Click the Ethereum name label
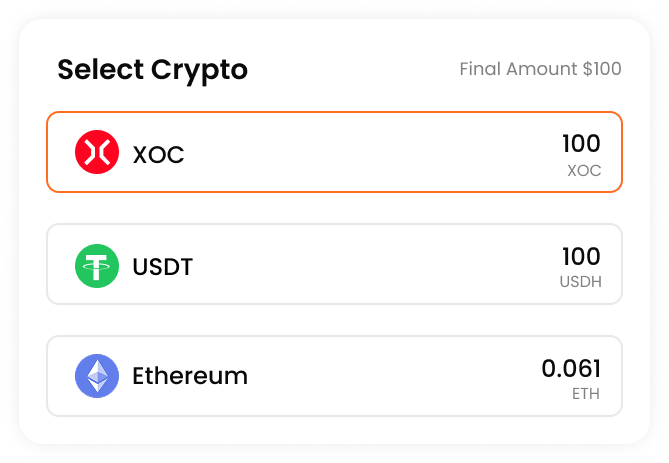Viewport: 669px width, 463px height. coord(190,376)
